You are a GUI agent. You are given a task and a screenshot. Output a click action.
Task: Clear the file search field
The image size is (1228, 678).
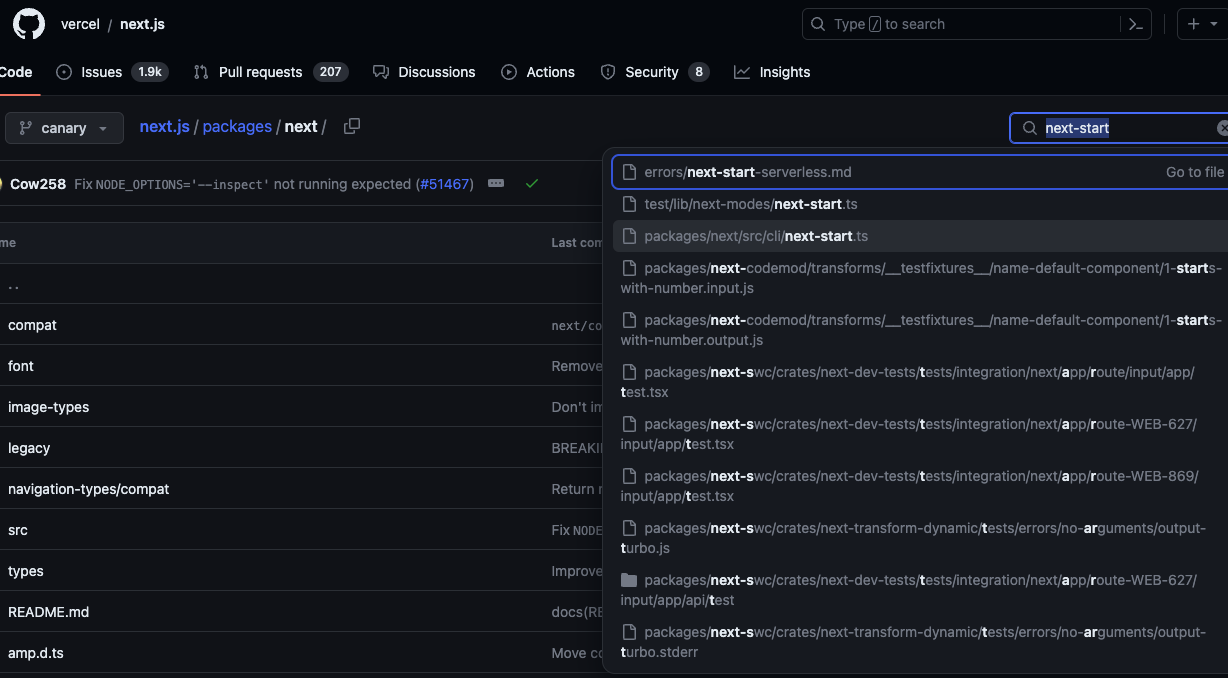[1222, 128]
